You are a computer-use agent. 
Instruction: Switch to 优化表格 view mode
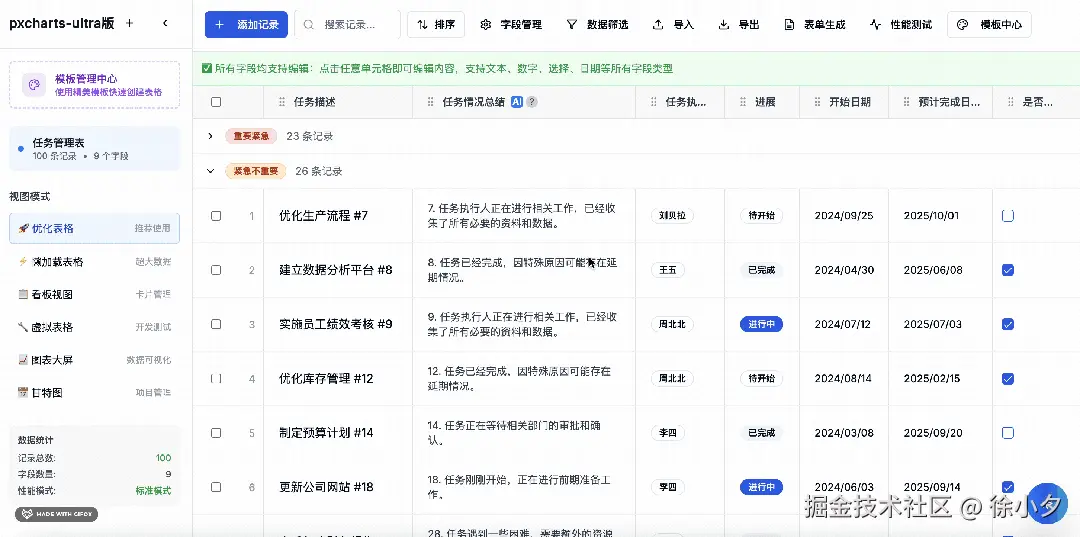tap(94, 228)
